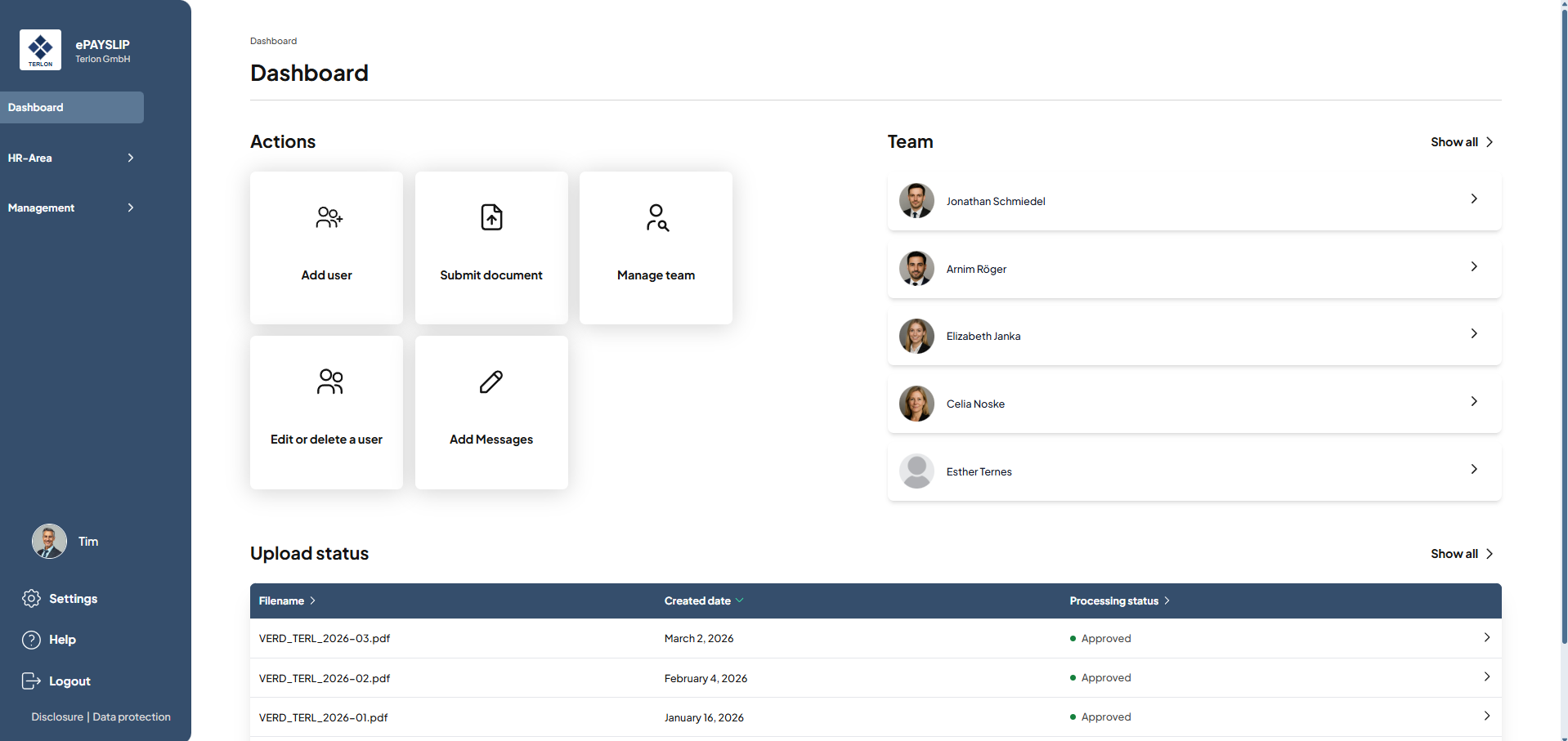Screen dimensions: 1568x741
Task: Sort by Filename column header
Action: tap(286, 600)
